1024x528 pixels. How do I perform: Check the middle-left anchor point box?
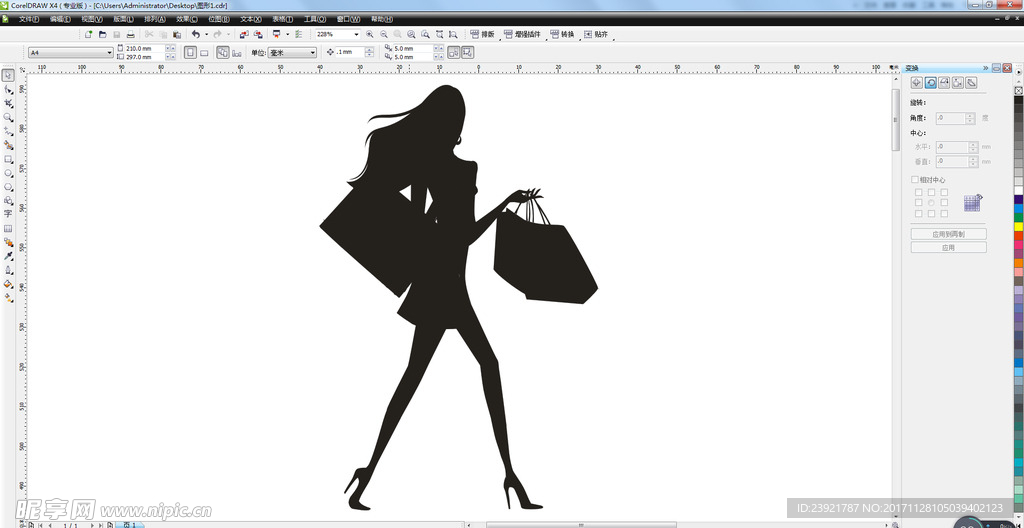pyautogui.click(x=919, y=203)
